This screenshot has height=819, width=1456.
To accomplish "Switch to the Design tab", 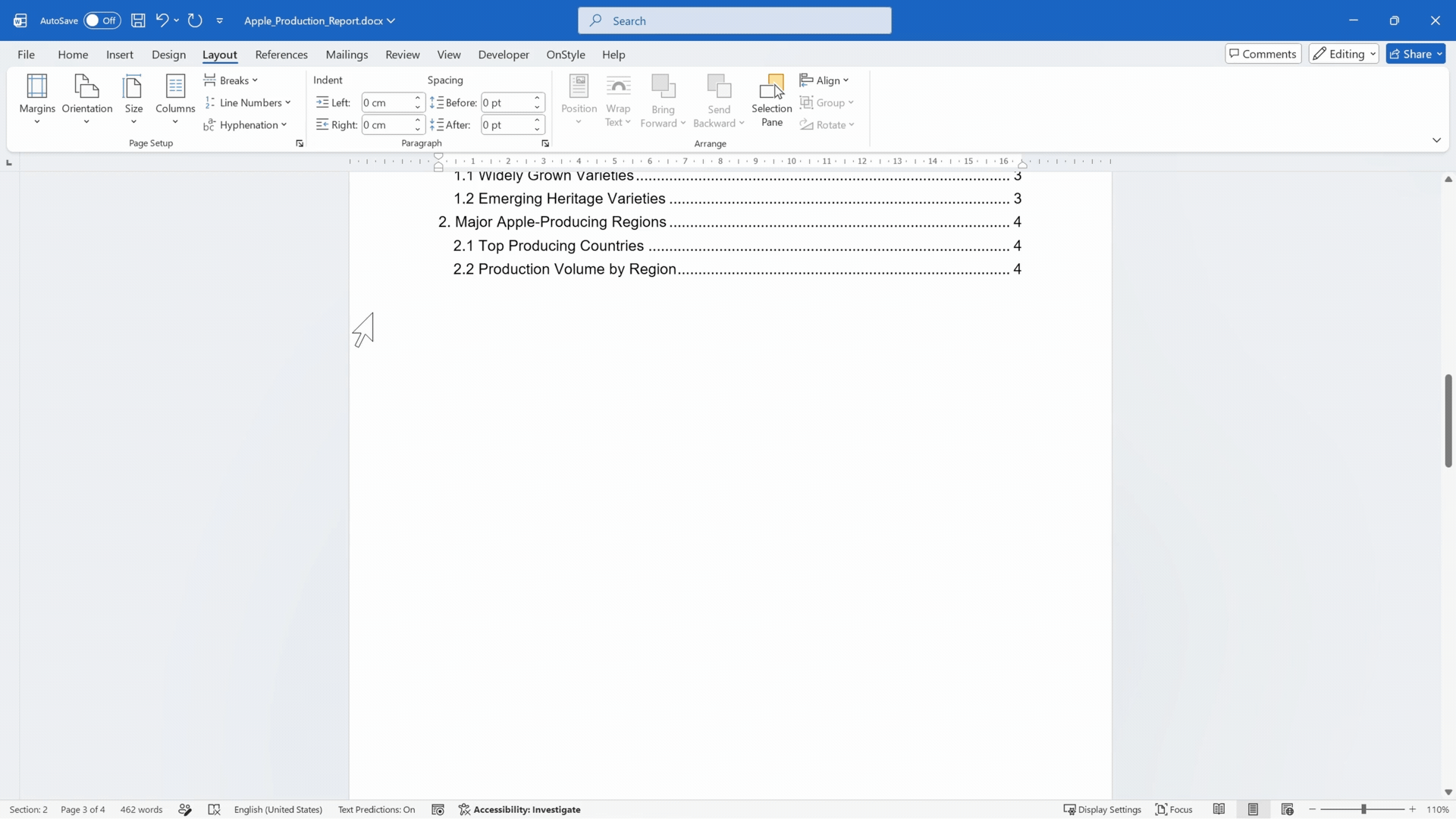I will (x=168, y=55).
